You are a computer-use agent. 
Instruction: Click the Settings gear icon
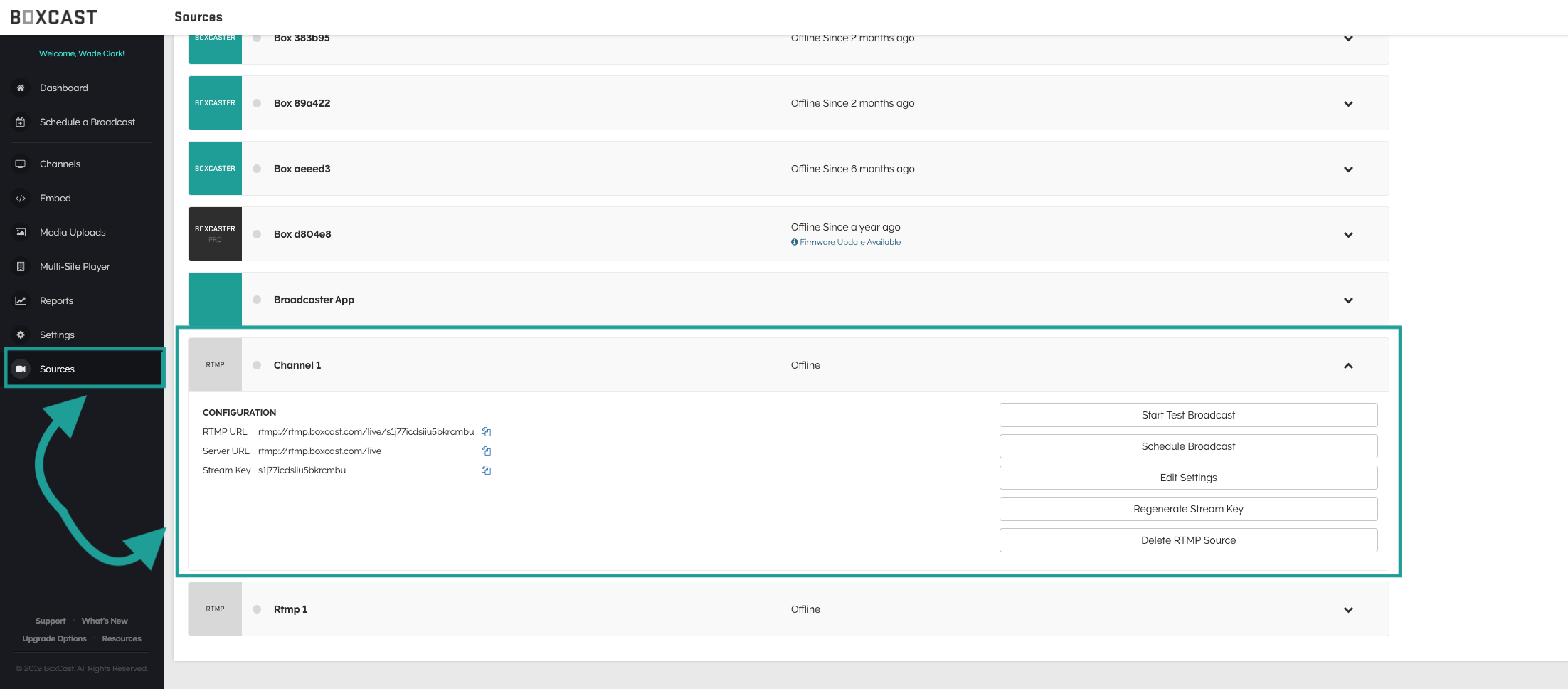pos(21,335)
